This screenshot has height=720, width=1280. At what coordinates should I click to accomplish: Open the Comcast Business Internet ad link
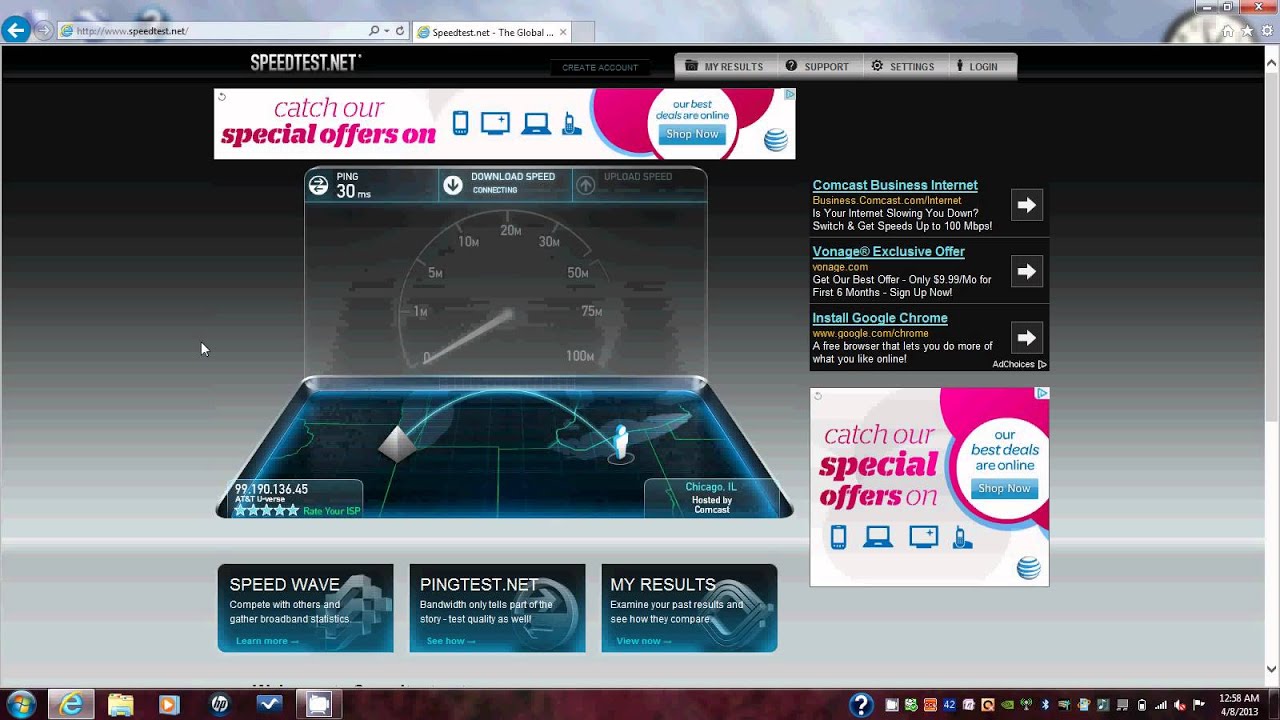pyautogui.click(x=895, y=185)
